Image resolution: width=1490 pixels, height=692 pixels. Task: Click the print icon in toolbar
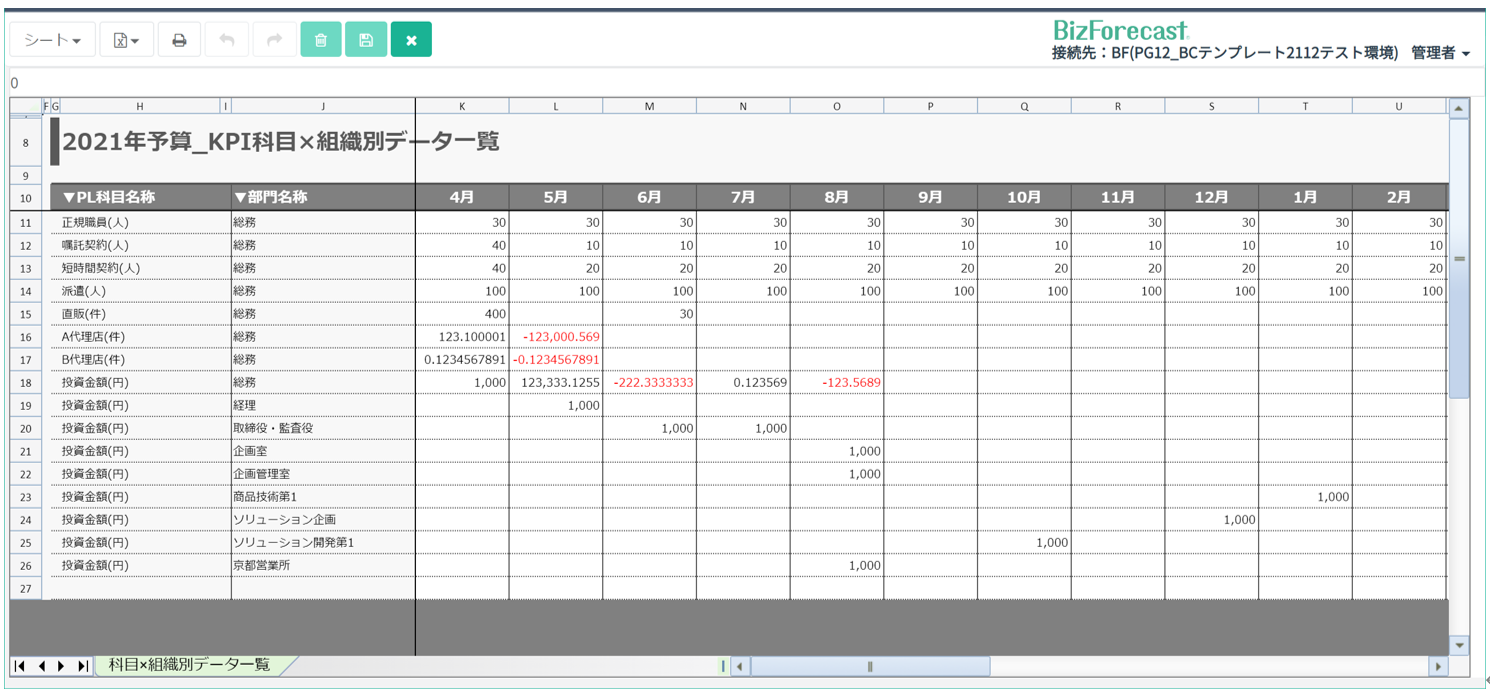tap(179, 40)
